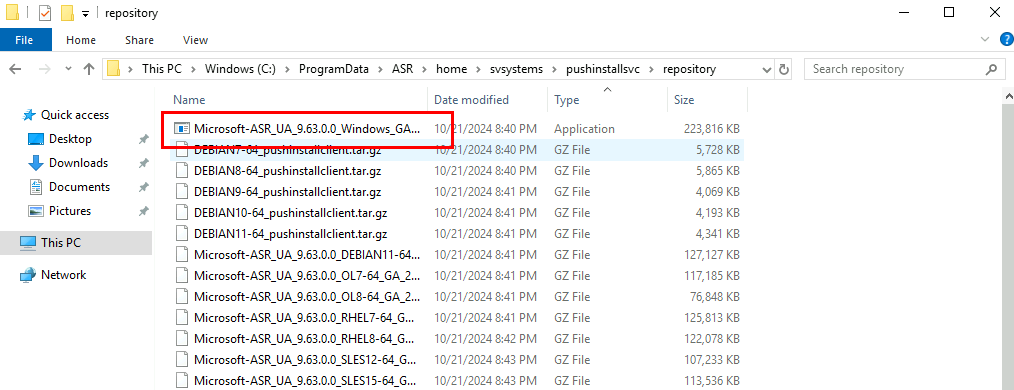Click the search magnifier icon

coord(991,69)
